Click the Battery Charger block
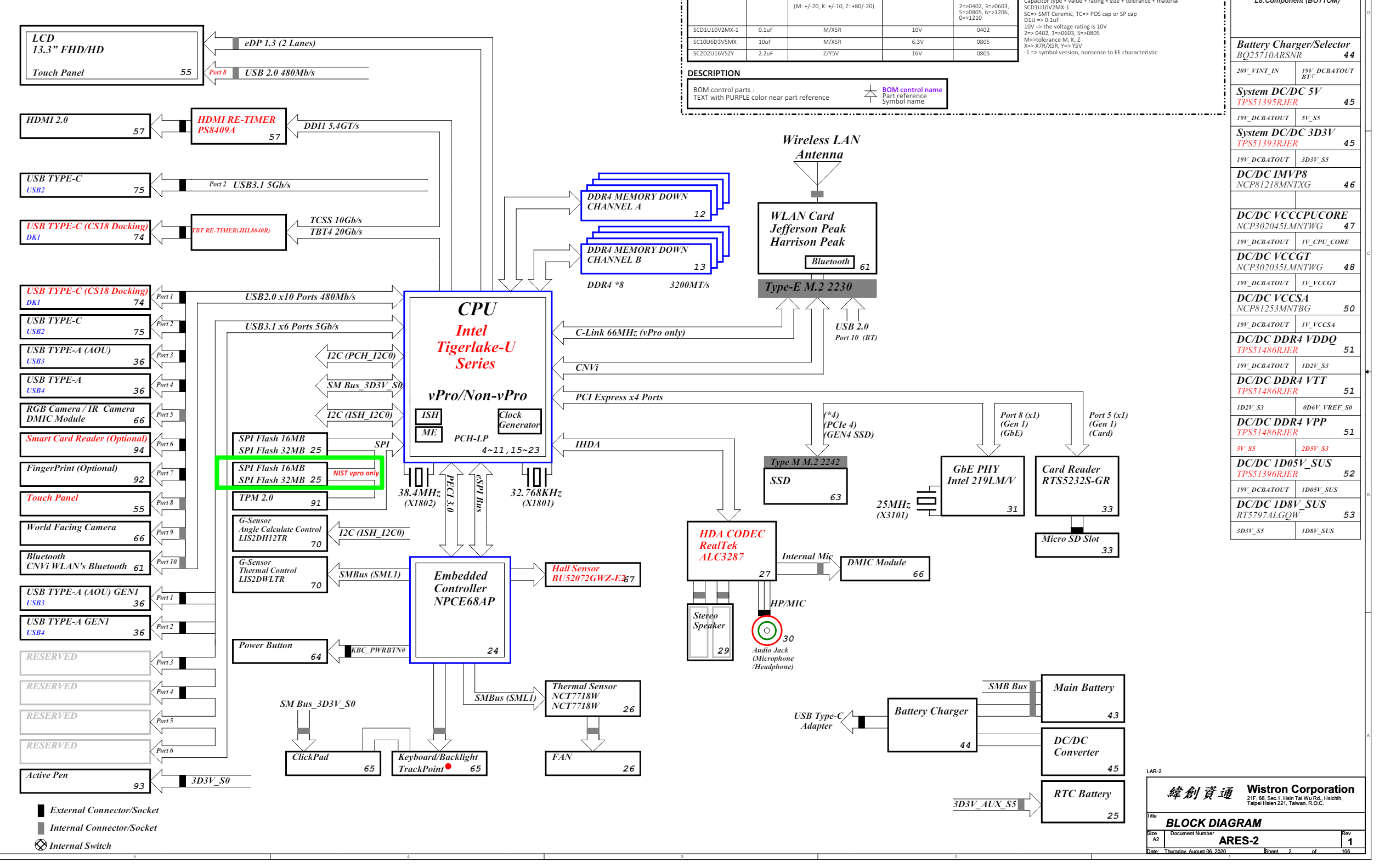 931,724
